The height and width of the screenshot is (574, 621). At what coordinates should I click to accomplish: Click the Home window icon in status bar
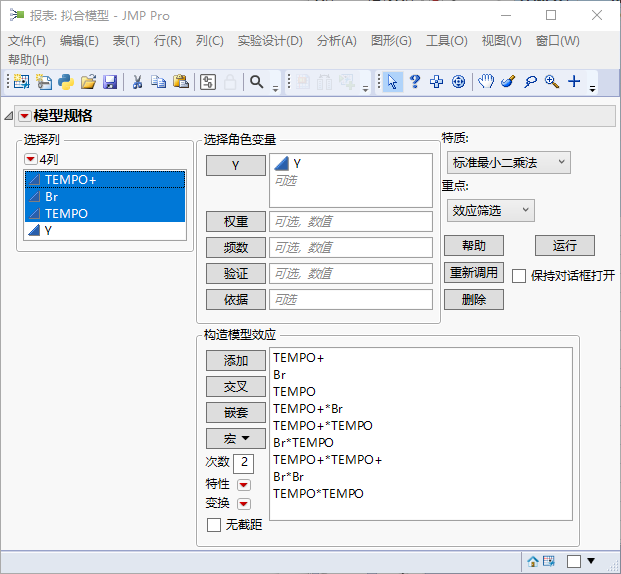(x=533, y=561)
